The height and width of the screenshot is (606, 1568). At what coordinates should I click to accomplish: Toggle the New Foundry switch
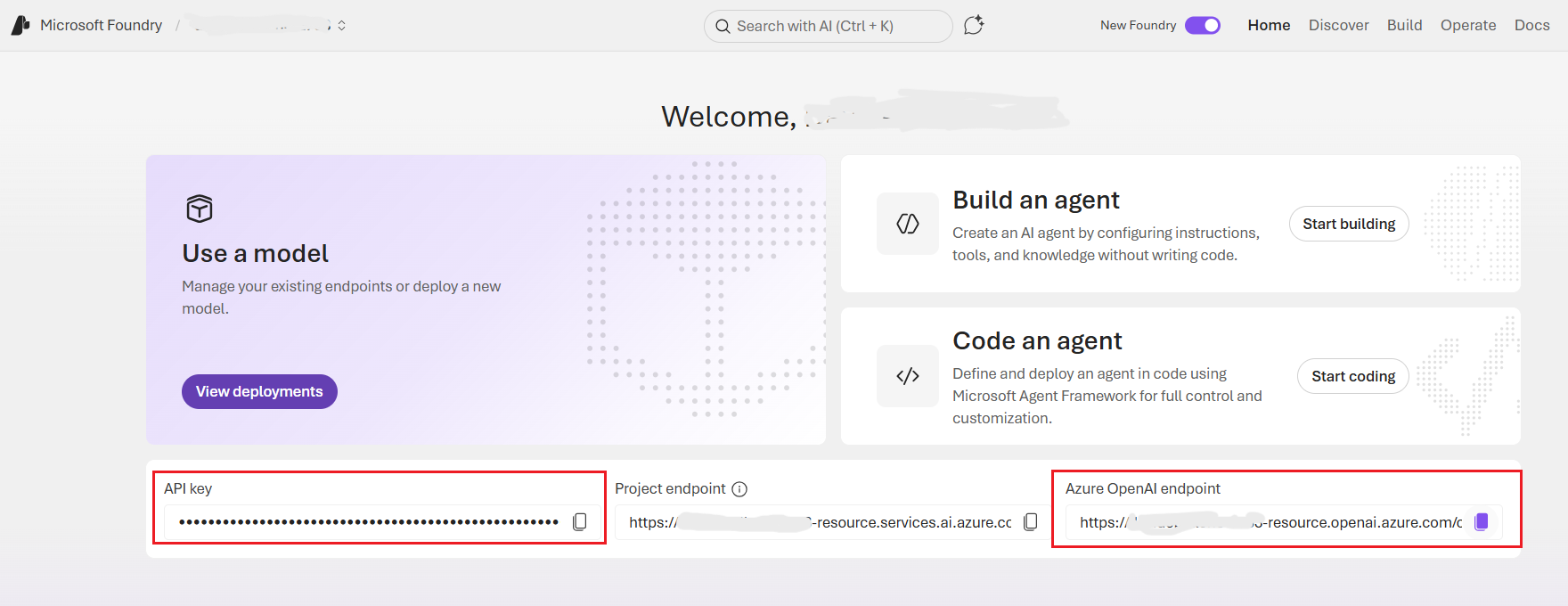1203,25
